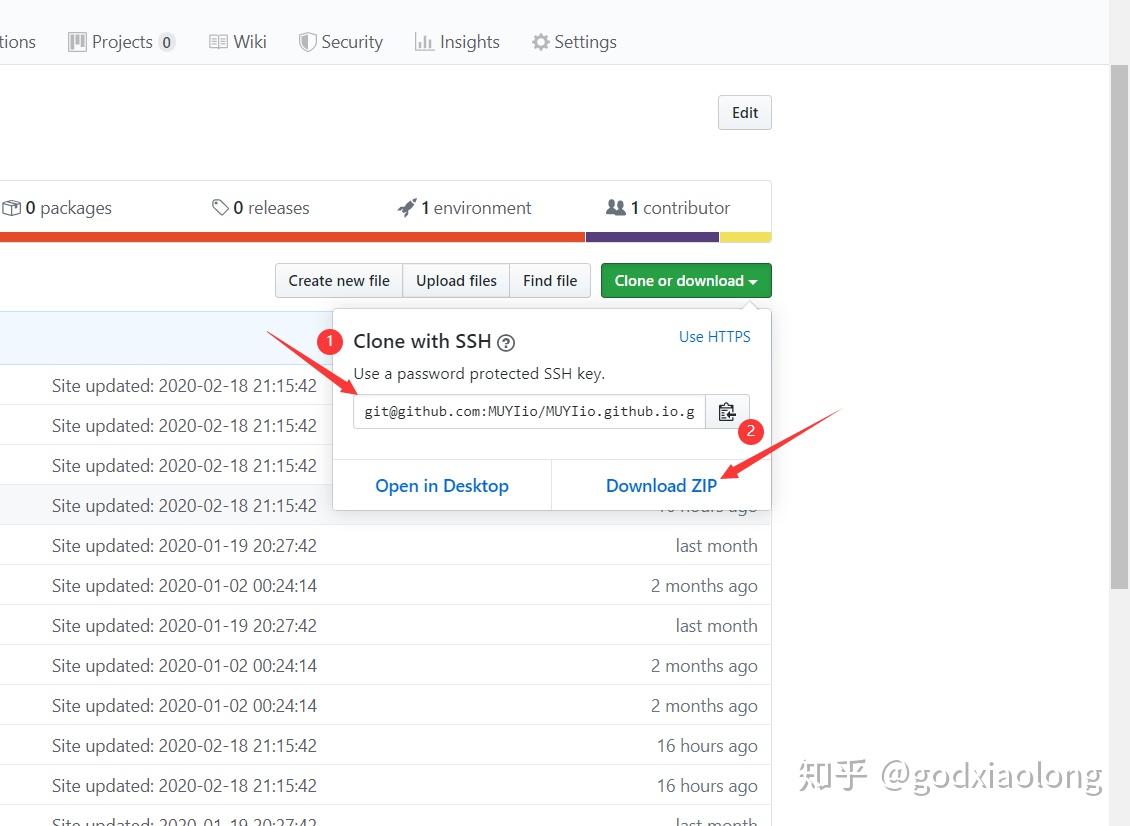Click the Edit button

pyautogui.click(x=744, y=112)
